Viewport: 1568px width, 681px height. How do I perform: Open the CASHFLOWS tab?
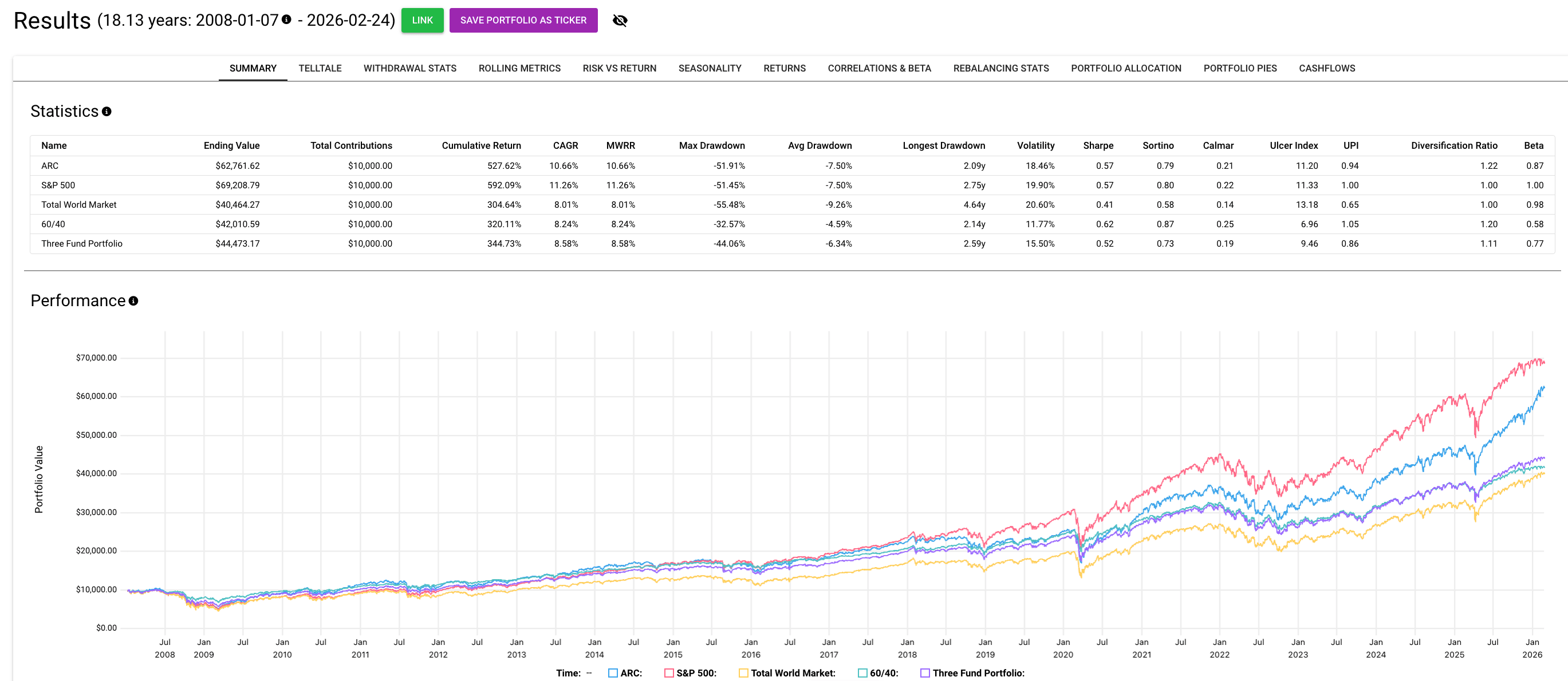coord(1326,68)
